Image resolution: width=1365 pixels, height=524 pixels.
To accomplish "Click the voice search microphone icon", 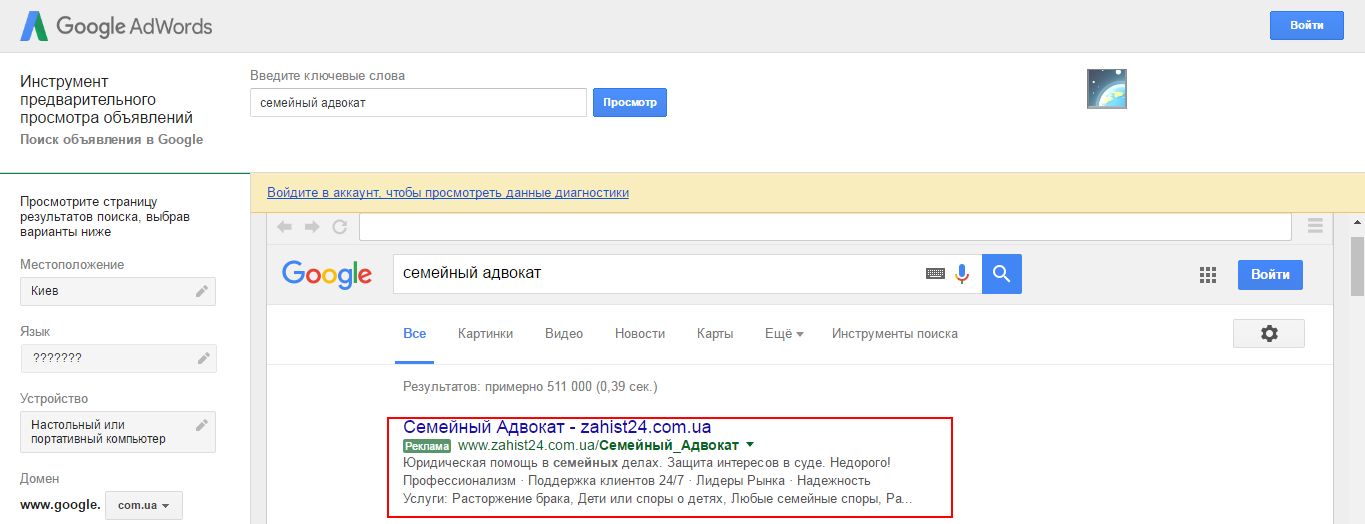I will (963, 273).
